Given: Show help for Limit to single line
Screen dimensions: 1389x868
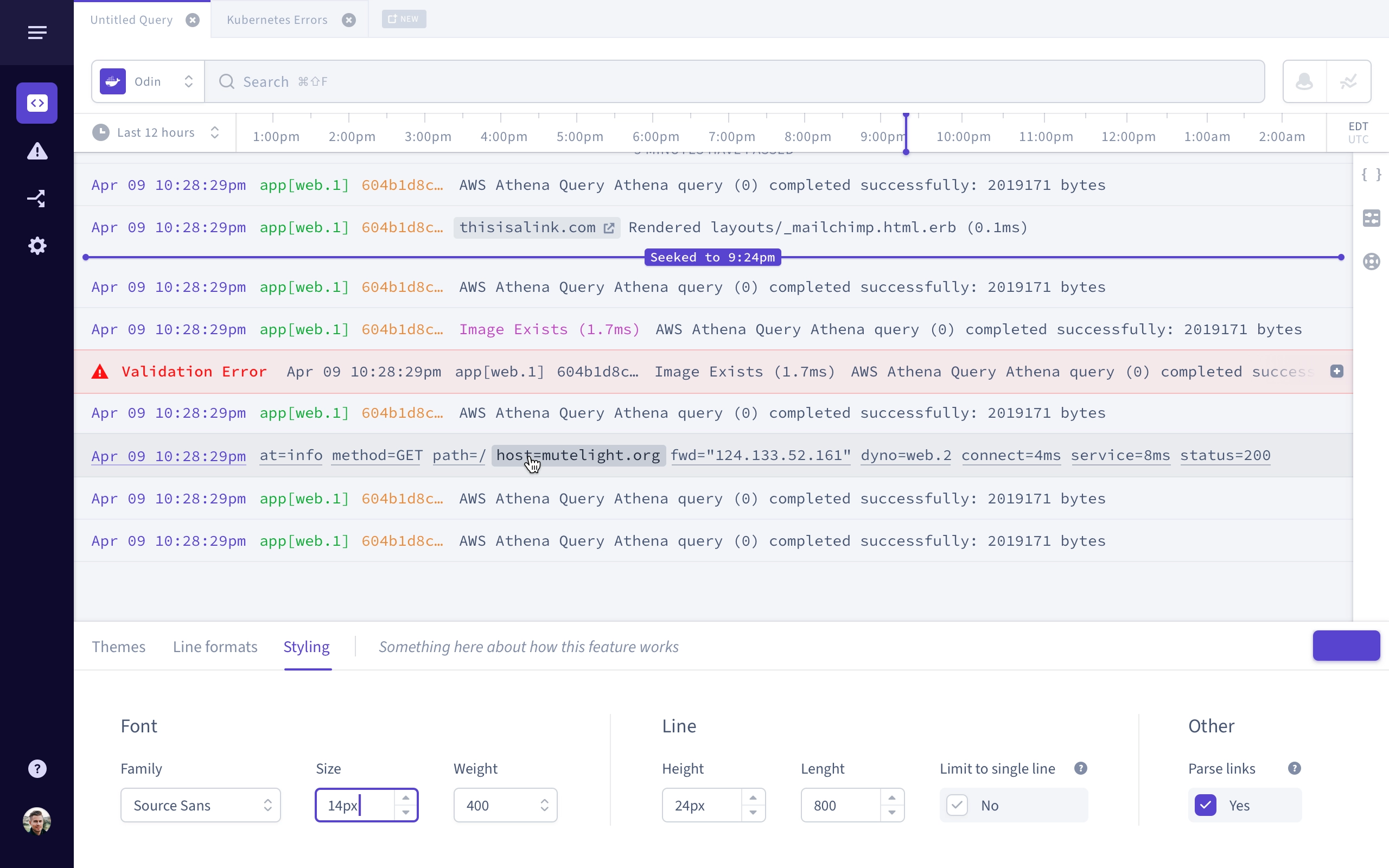Looking at the screenshot, I should point(1081,769).
